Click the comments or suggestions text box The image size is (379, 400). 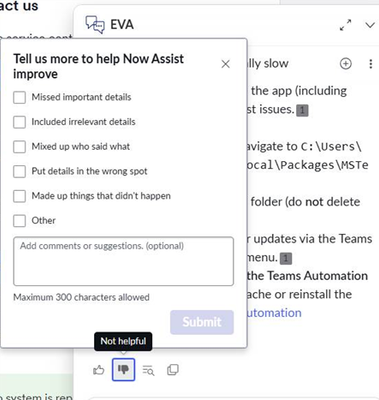tap(123, 261)
